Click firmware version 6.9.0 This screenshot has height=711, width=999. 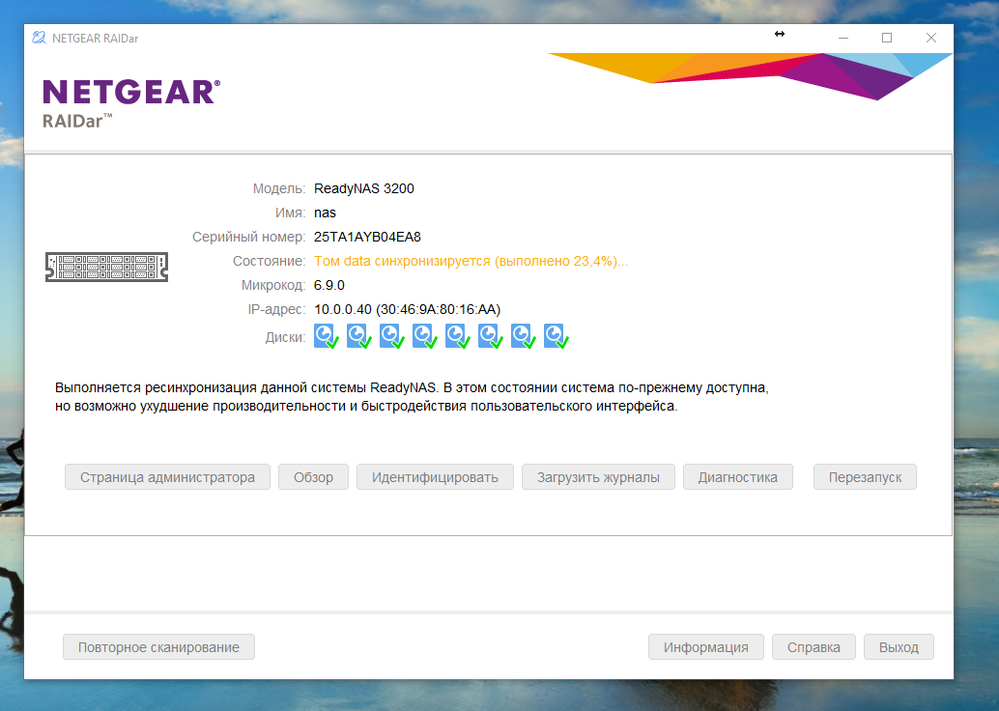tap(329, 285)
